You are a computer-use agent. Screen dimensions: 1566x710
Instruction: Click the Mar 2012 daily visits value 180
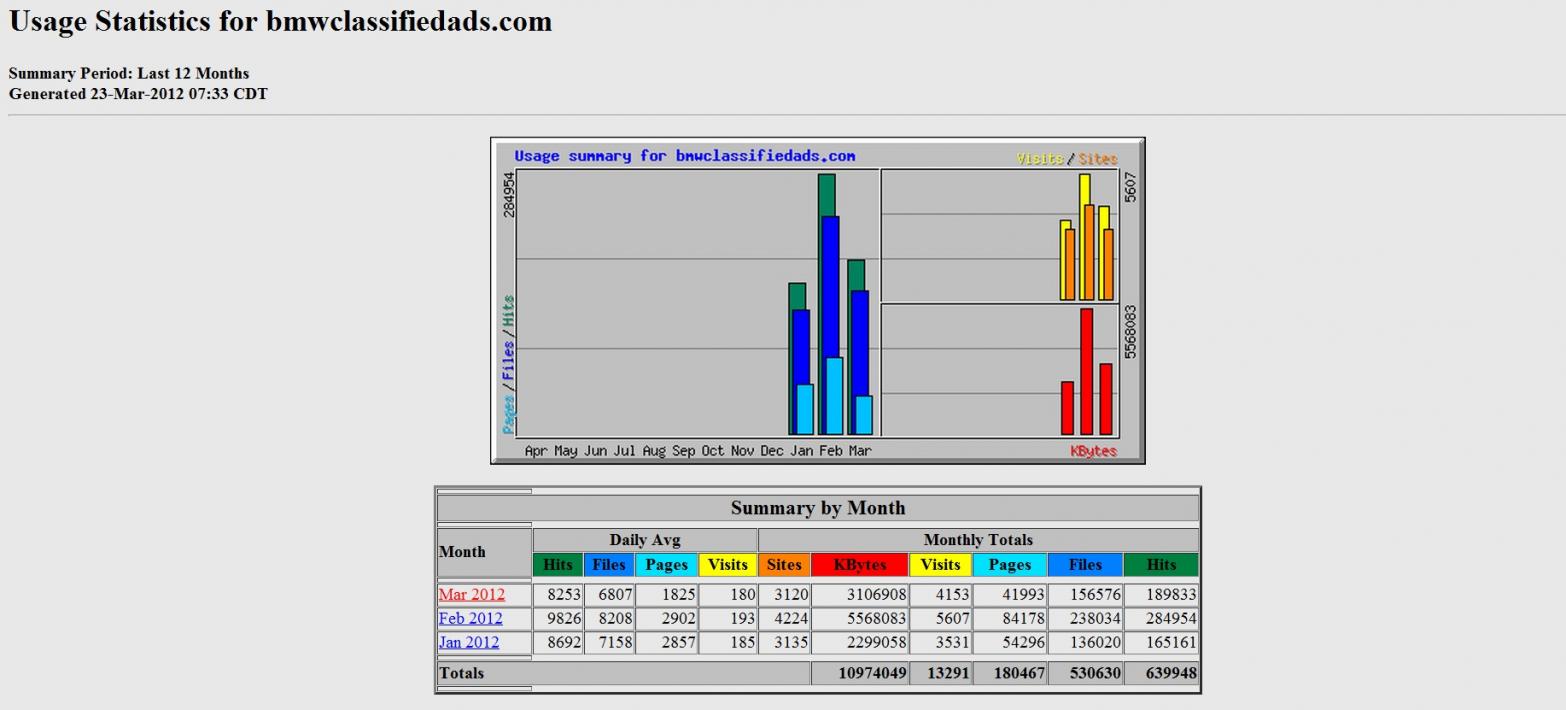click(743, 594)
